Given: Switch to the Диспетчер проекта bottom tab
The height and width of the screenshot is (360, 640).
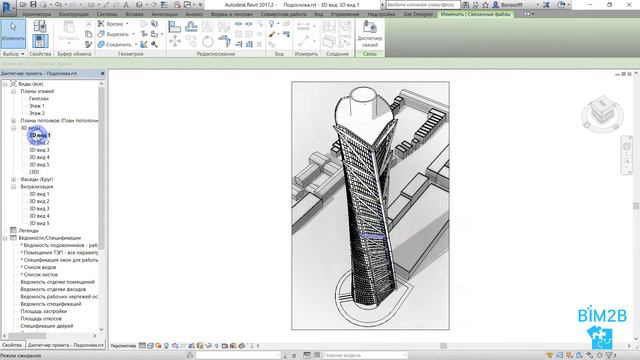Looking at the screenshot, I should pos(65,345).
